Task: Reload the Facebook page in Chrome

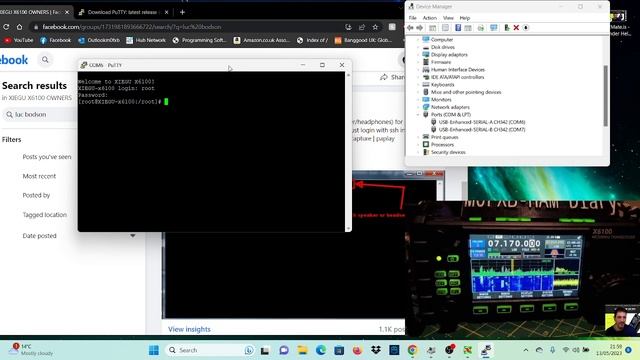Action: click(x=6, y=27)
